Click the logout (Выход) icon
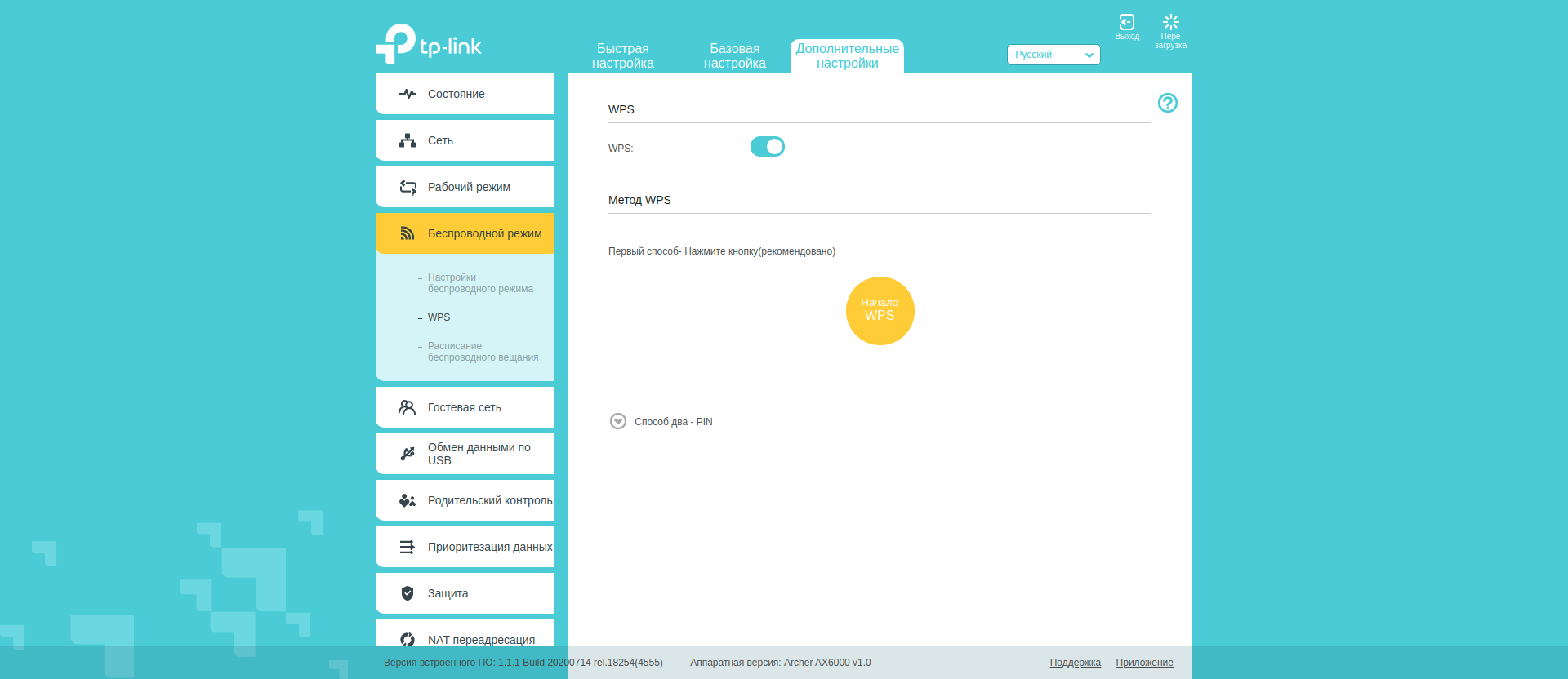Image resolution: width=1568 pixels, height=679 pixels. click(1126, 23)
